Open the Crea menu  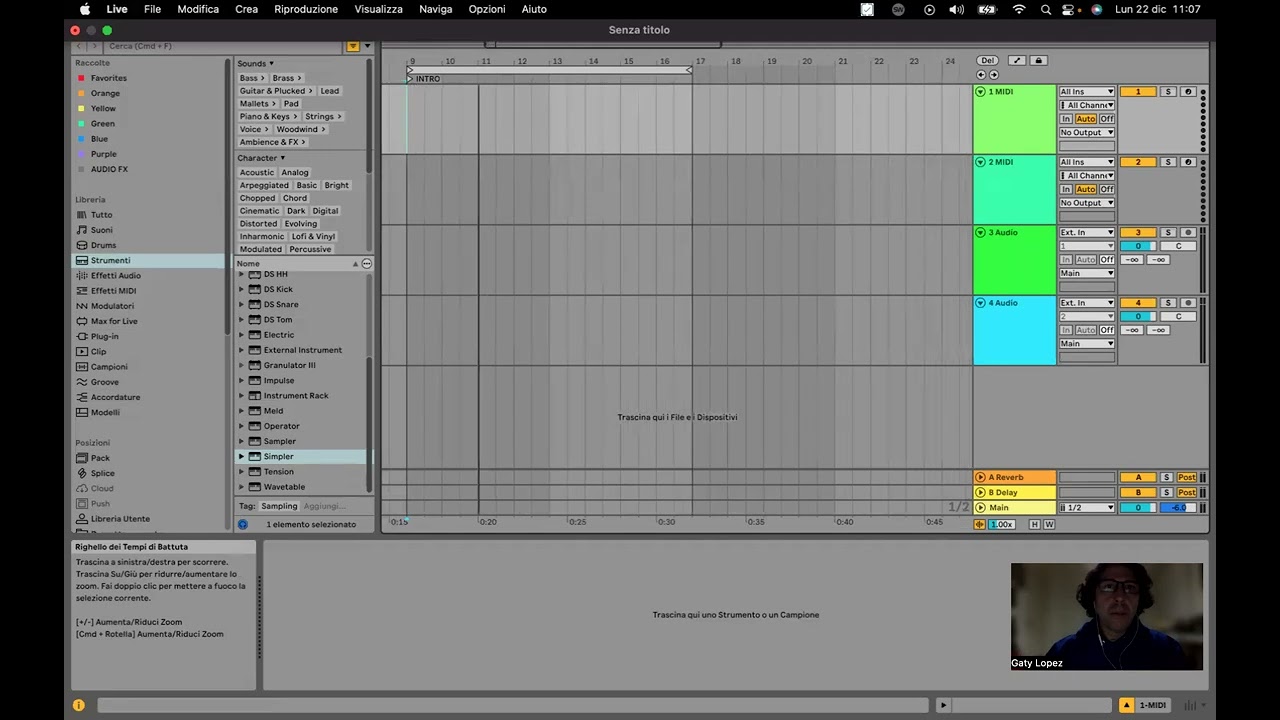pos(247,9)
